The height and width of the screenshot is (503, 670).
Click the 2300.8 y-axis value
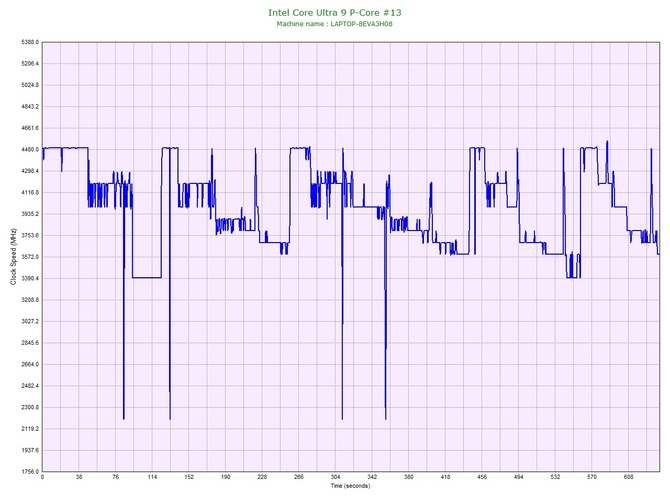pos(30,407)
